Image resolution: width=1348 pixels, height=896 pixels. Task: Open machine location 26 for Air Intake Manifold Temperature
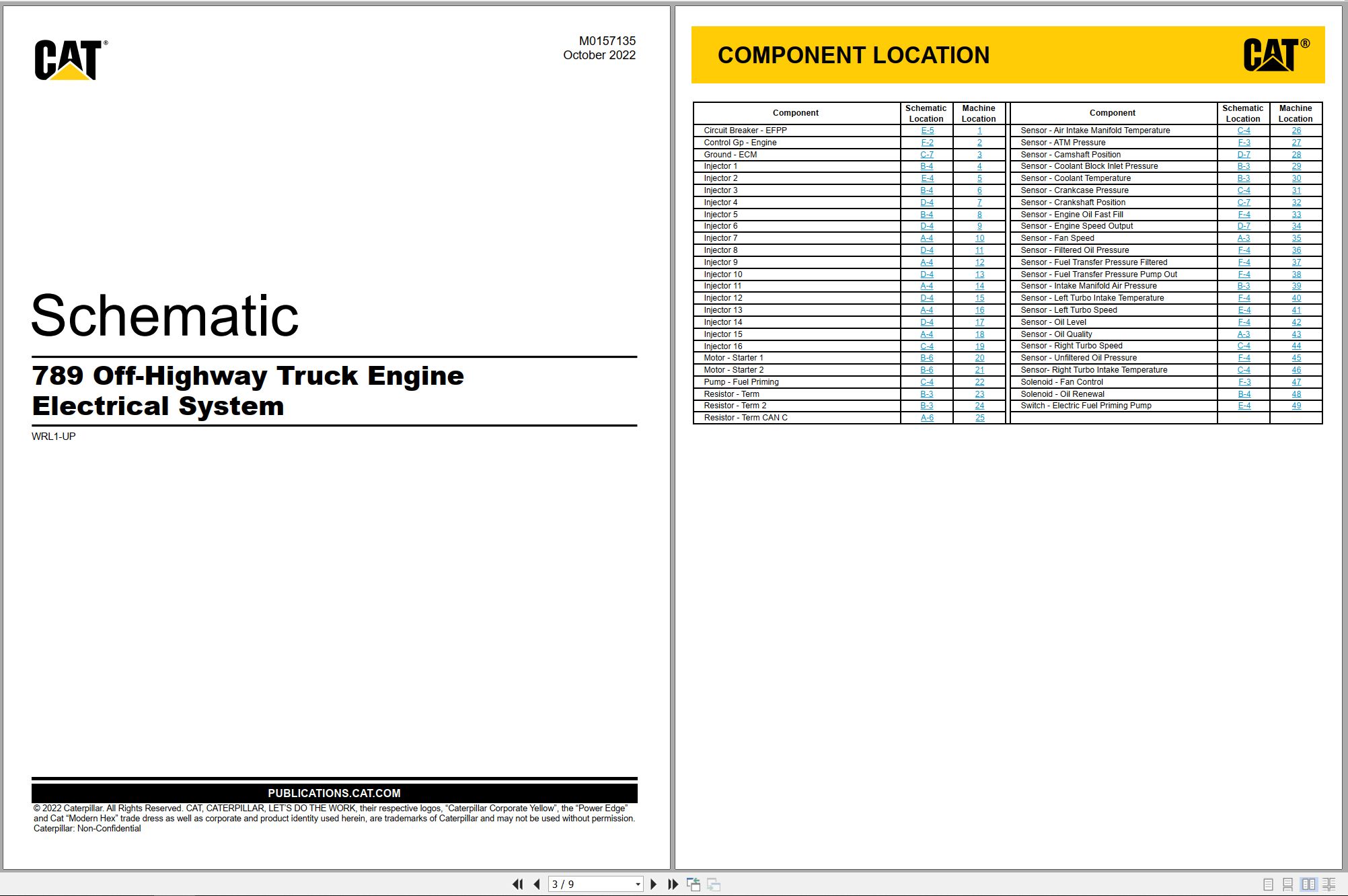click(x=1296, y=130)
